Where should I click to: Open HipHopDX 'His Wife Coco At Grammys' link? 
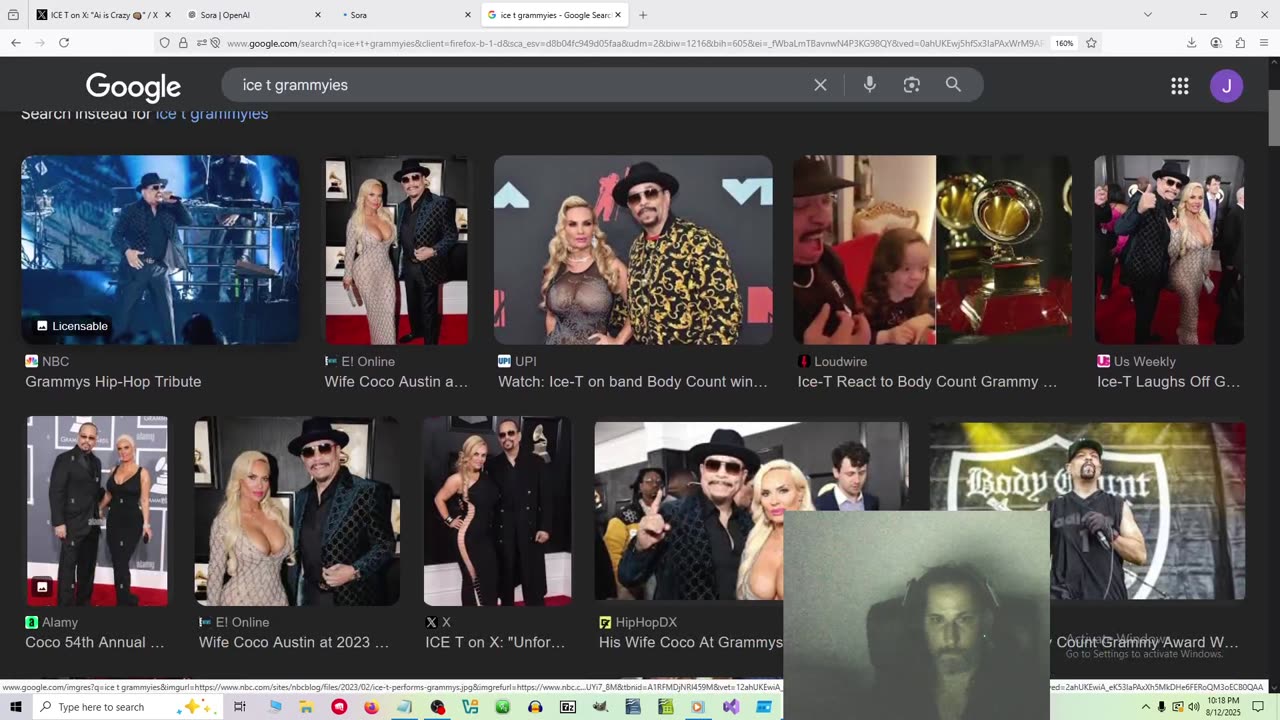coord(691,643)
